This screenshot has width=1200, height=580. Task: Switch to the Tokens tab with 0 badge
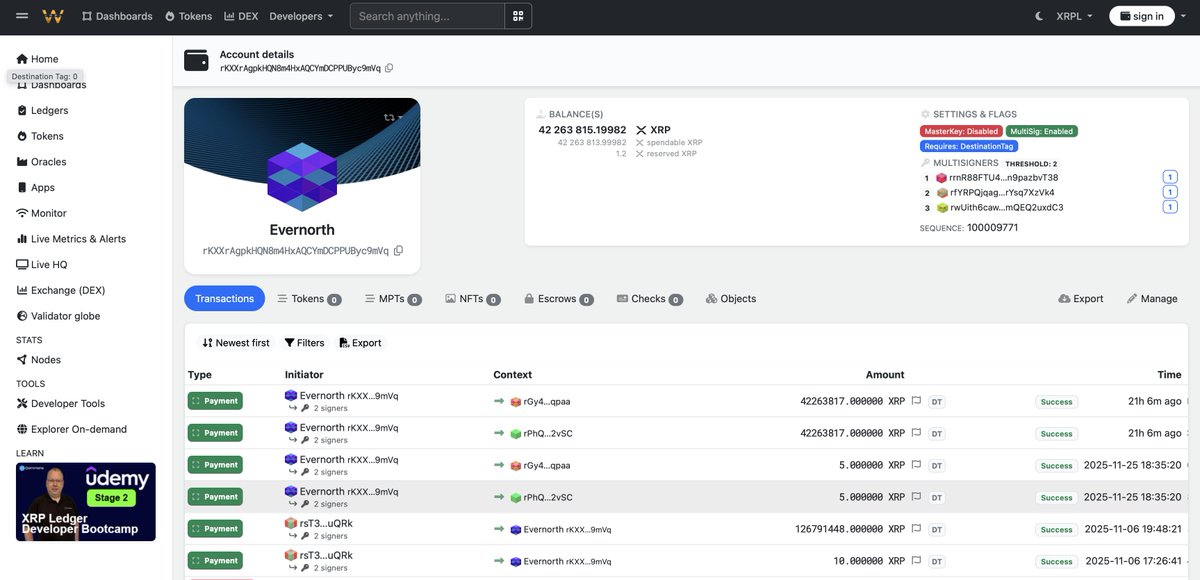pos(309,298)
